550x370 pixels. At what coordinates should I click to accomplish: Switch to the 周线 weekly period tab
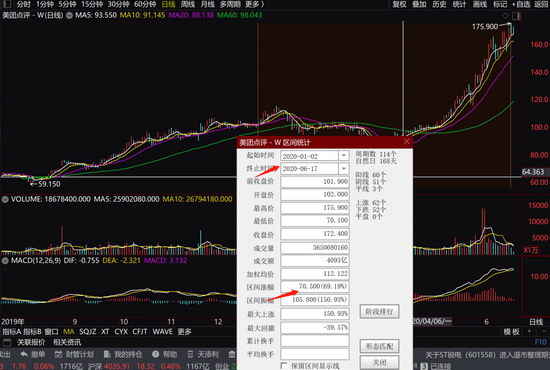188,4
